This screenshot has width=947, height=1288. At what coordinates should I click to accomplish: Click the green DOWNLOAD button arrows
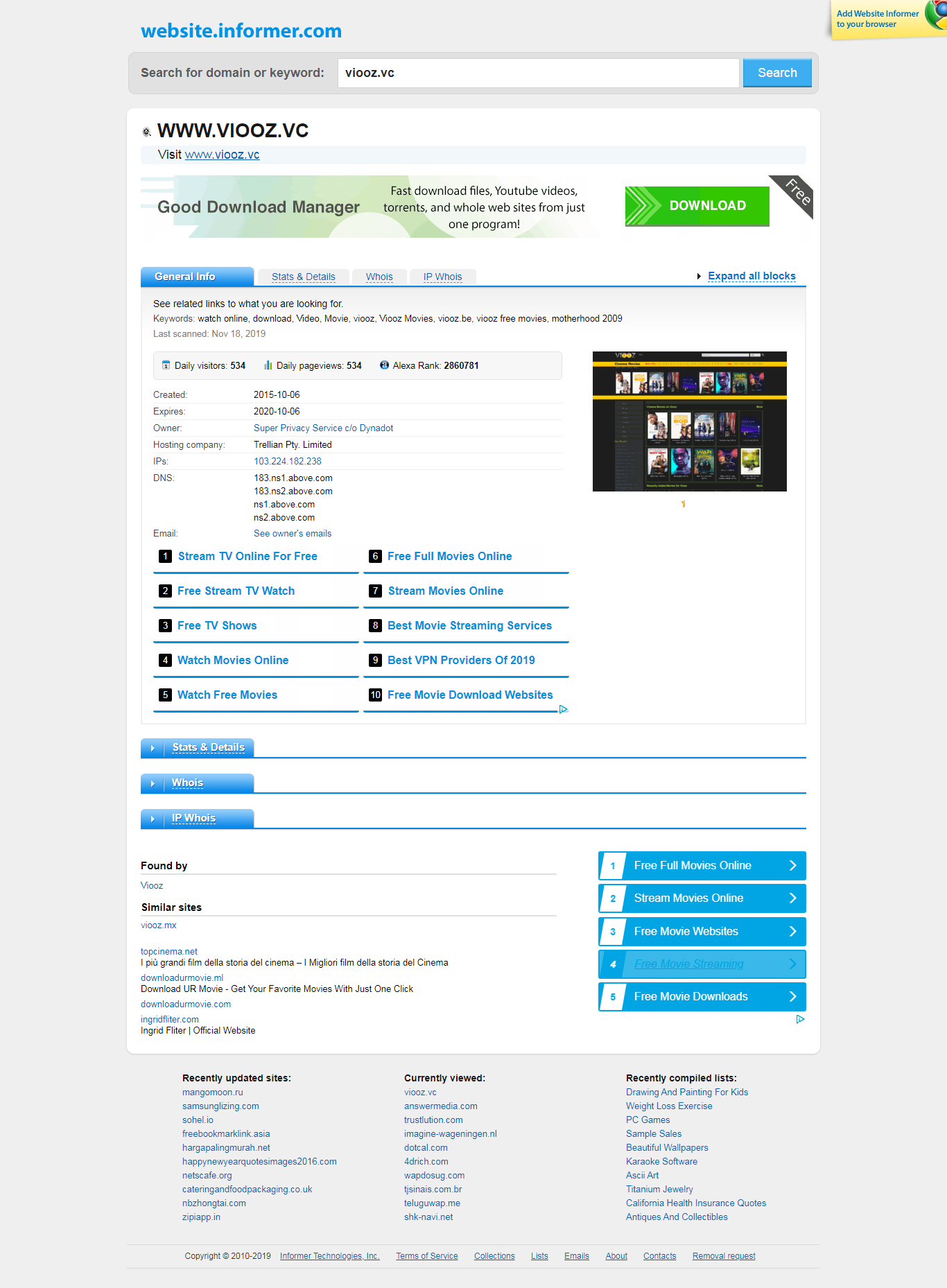(x=644, y=206)
